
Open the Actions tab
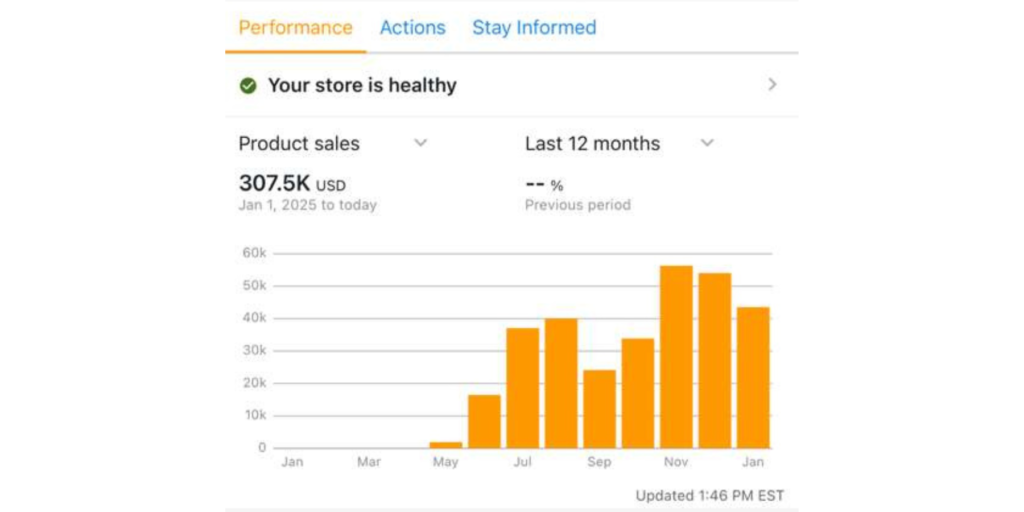(x=412, y=28)
